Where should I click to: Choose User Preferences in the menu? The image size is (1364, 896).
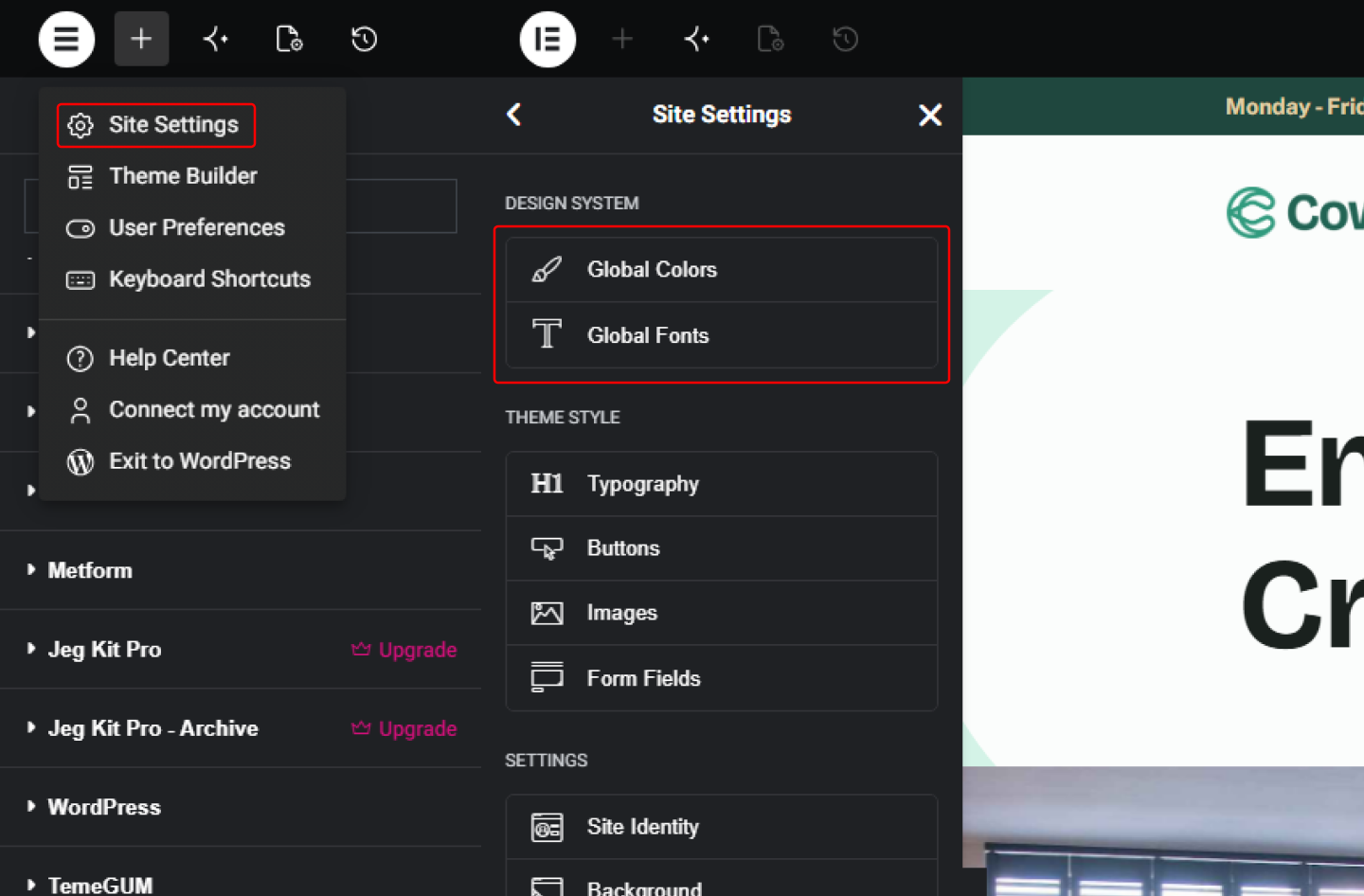pos(192,227)
